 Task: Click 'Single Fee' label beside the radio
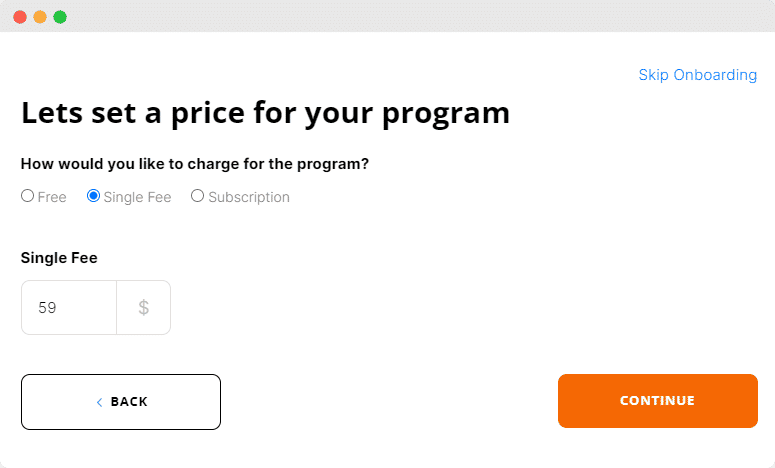click(137, 197)
